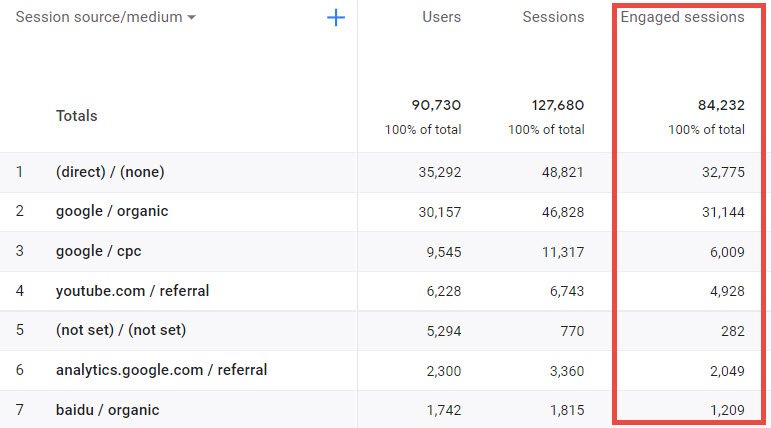Click total engaged sessions value 84,232

[721, 105]
